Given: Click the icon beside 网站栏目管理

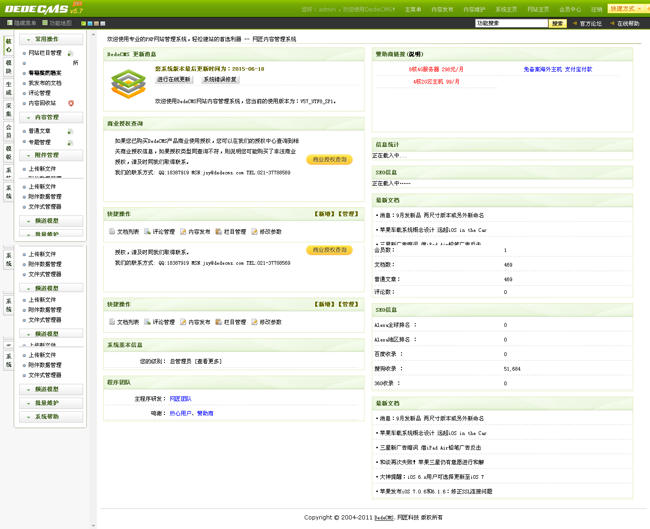Looking at the screenshot, I should pyautogui.click(x=70, y=53).
